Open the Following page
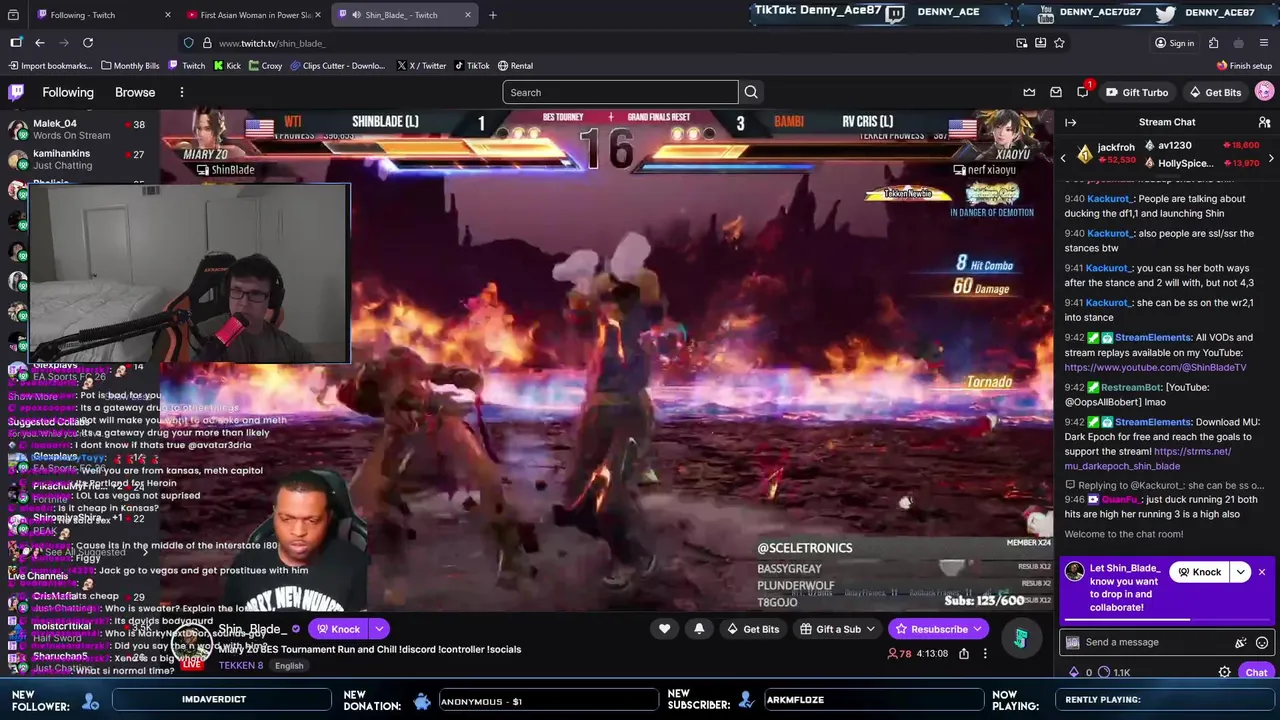The width and height of the screenshot is (1280, 720). pos(68,92)
